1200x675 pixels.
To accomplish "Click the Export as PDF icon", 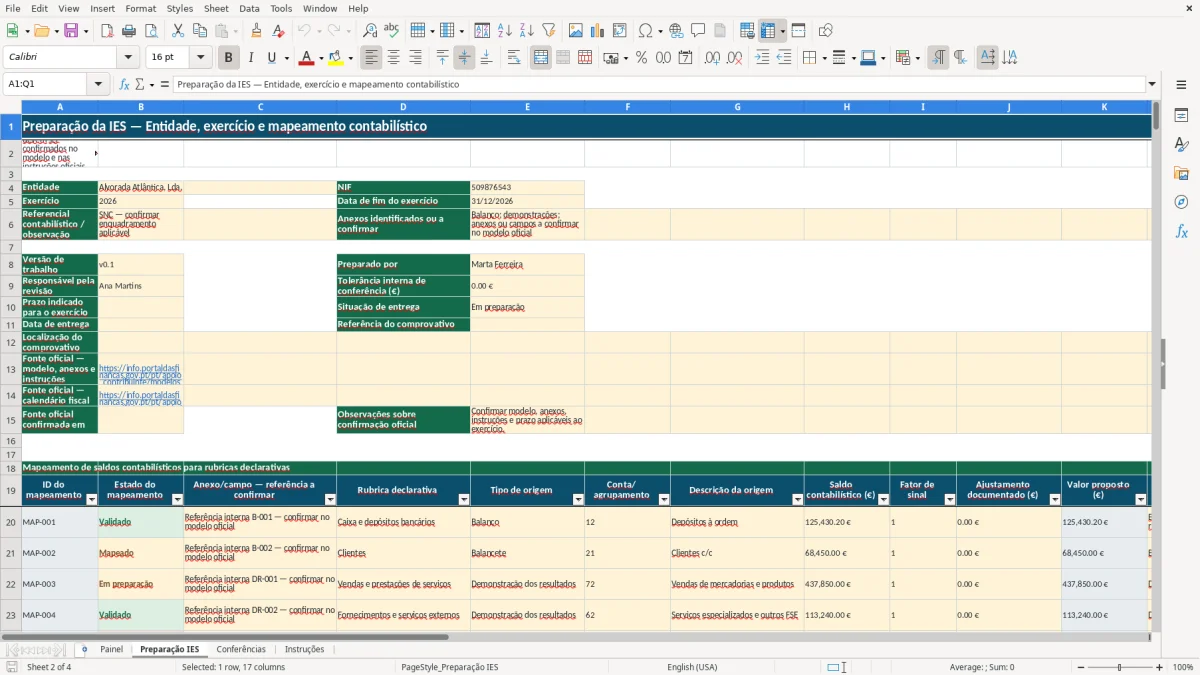I will point(107,31).
